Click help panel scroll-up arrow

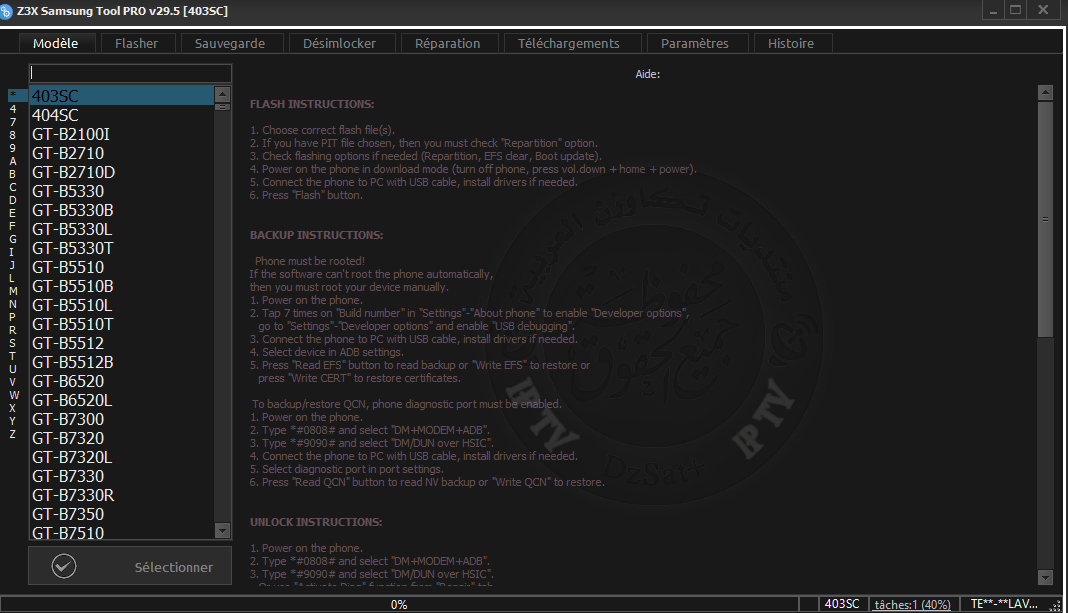coord(1046,93)
